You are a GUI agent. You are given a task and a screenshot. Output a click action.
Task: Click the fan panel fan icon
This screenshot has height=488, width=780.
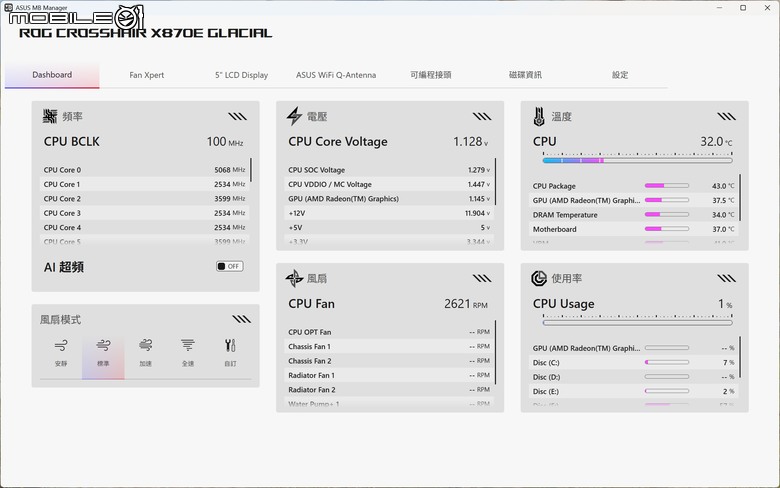click(x=294, y=278)
